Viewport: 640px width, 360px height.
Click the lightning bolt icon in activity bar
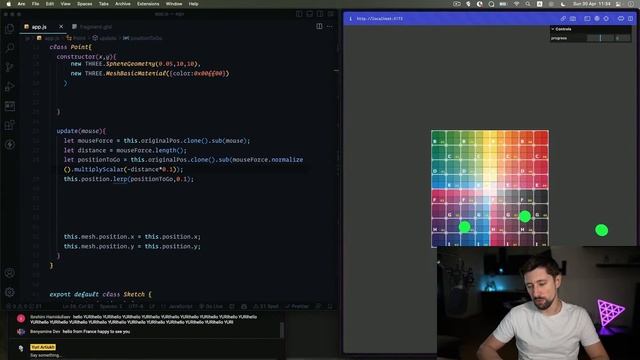10,144
